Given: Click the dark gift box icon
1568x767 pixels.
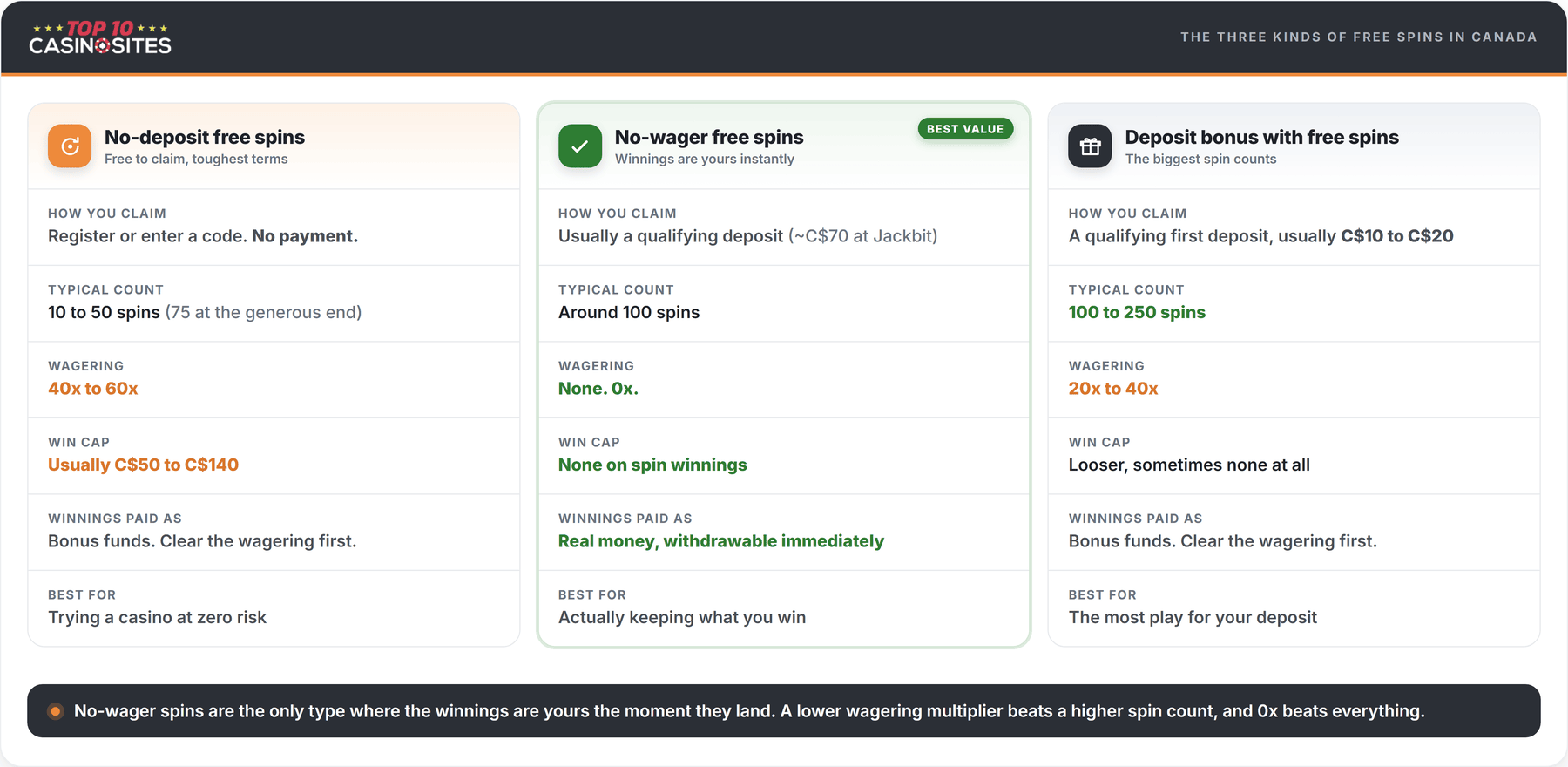Looking at the screenshot, I should [1090, 146].
